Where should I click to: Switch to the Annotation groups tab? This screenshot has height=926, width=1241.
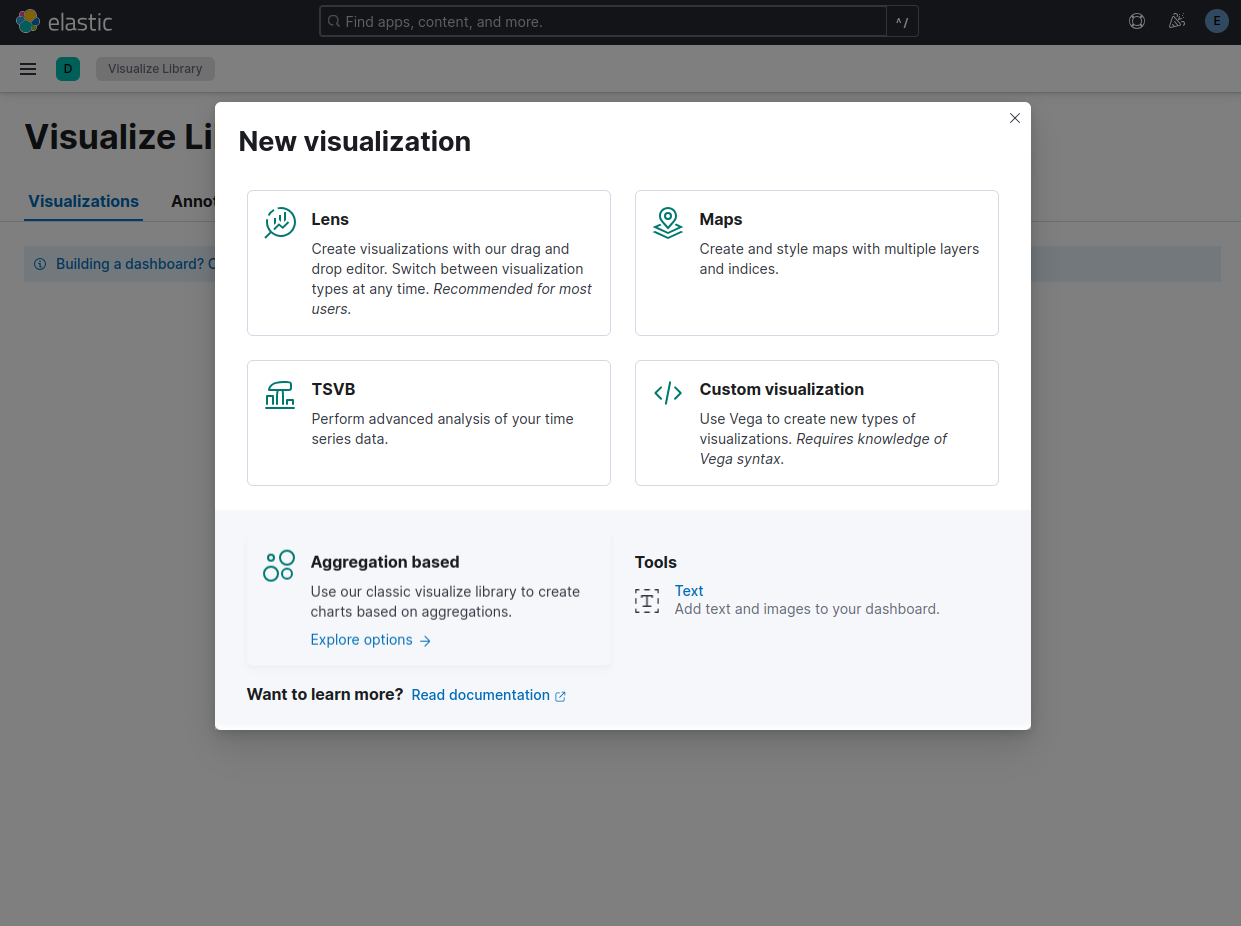coord(193,201)
